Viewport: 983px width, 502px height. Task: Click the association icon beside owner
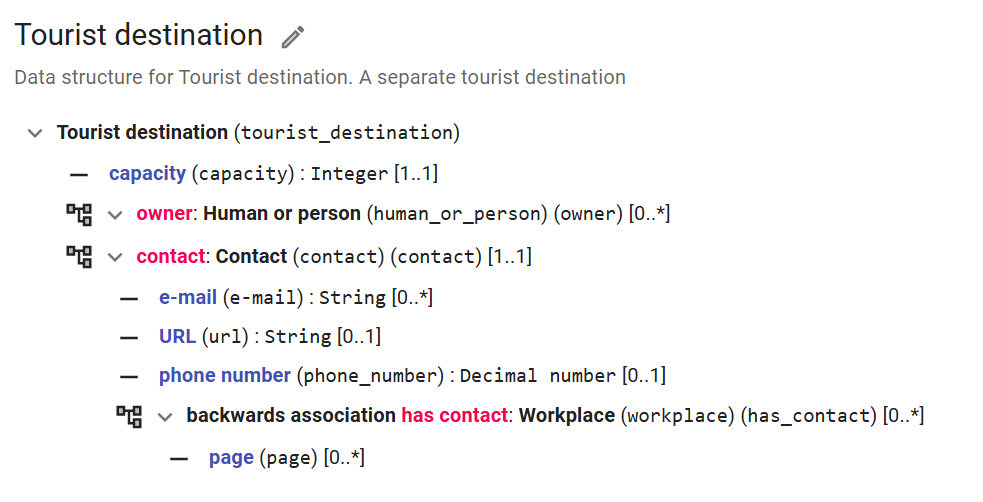point(79,214)
